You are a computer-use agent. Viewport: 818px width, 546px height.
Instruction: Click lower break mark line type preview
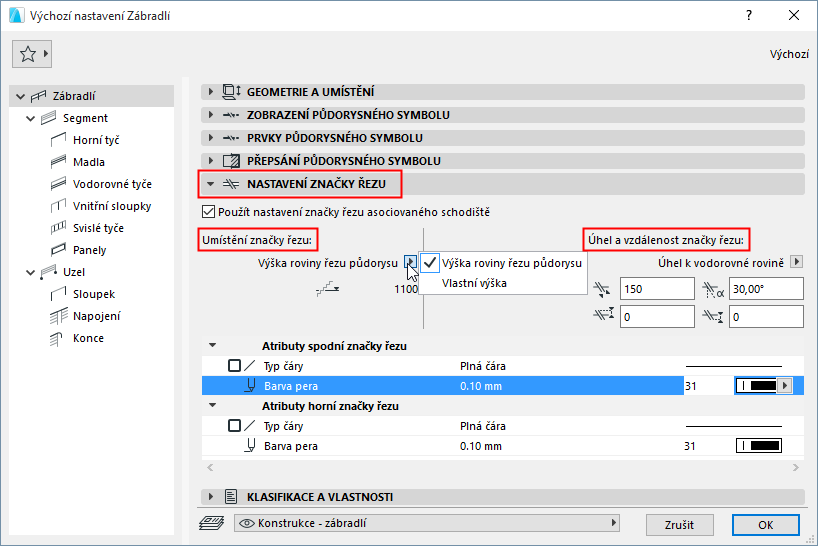(x=733, y=366)
